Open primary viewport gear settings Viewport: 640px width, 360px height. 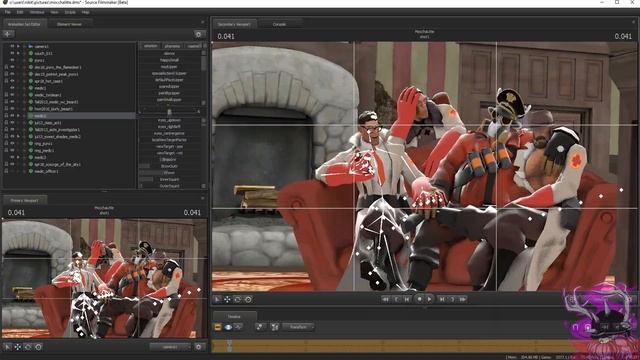199,347
